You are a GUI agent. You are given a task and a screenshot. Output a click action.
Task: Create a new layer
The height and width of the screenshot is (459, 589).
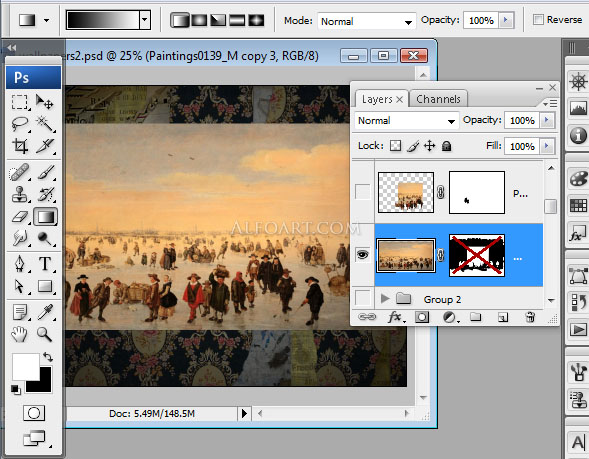tap(503, 318)
